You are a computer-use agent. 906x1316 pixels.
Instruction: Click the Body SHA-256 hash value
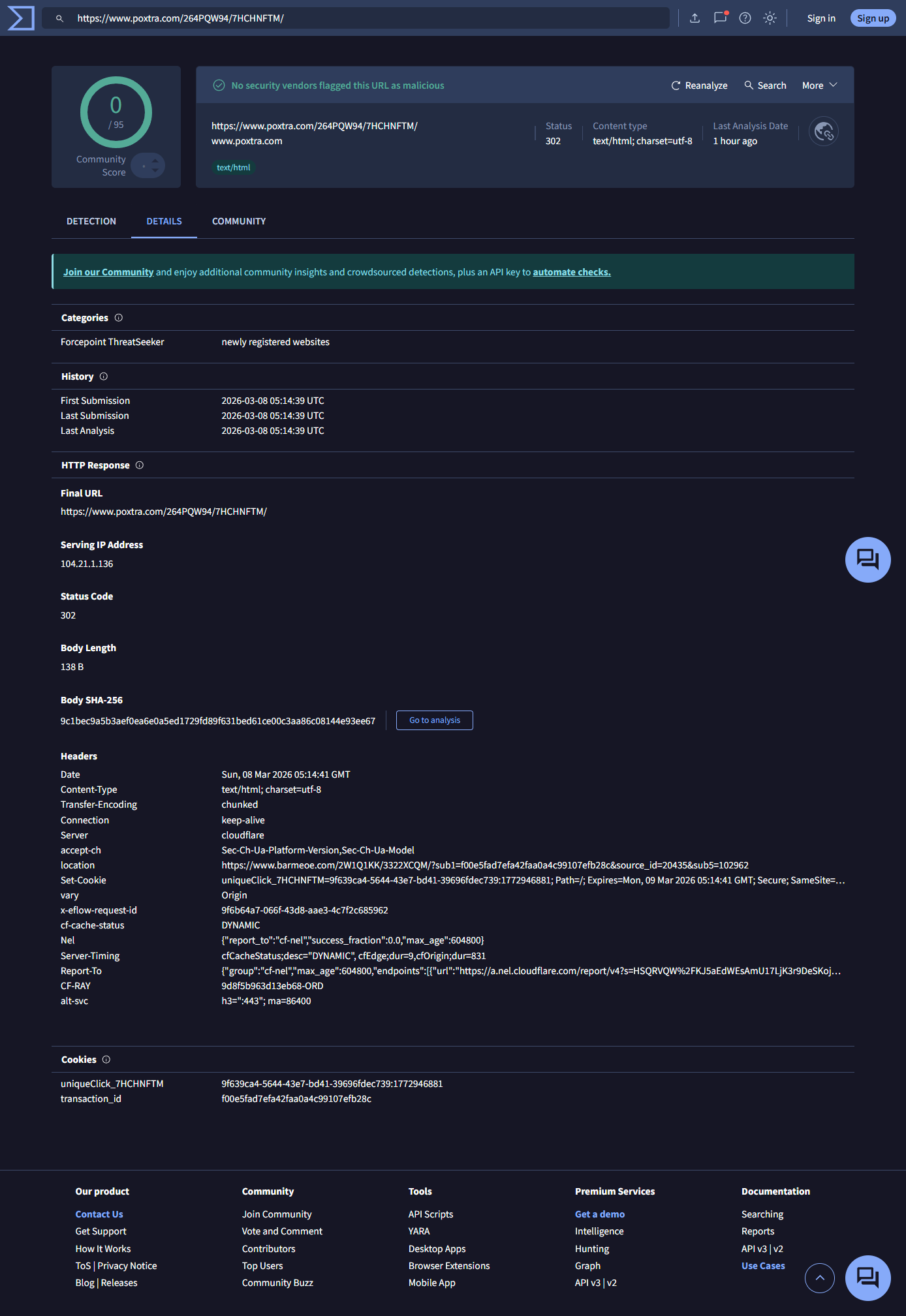[x=218, y=721]
